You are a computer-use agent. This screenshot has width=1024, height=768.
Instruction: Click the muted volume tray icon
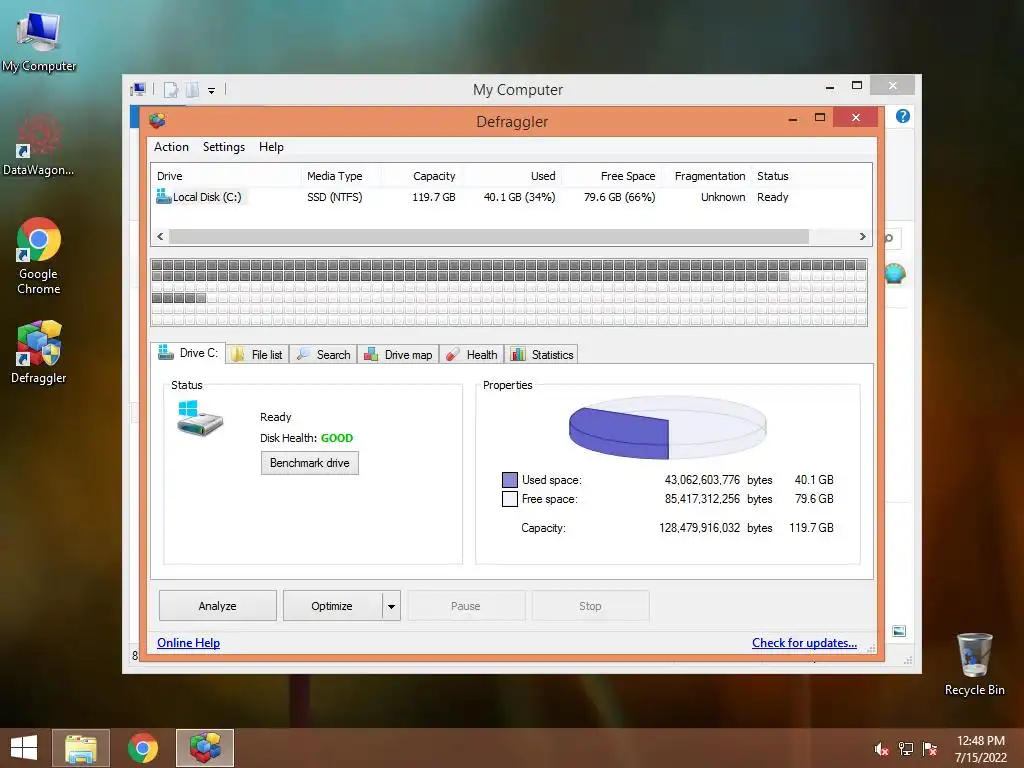click(882, 749)
